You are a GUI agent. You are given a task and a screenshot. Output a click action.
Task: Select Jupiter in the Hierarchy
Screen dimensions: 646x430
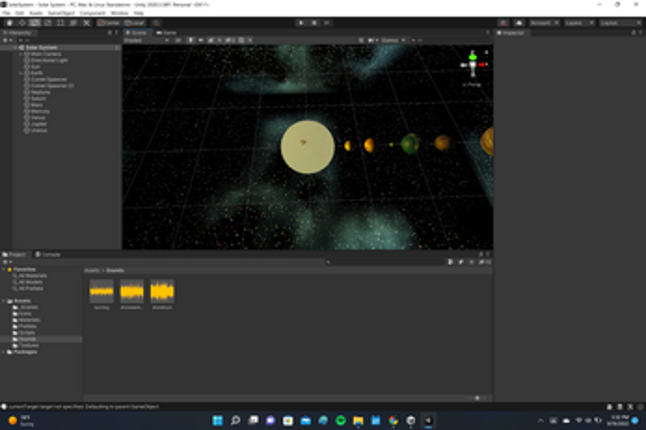pos(39,124)
